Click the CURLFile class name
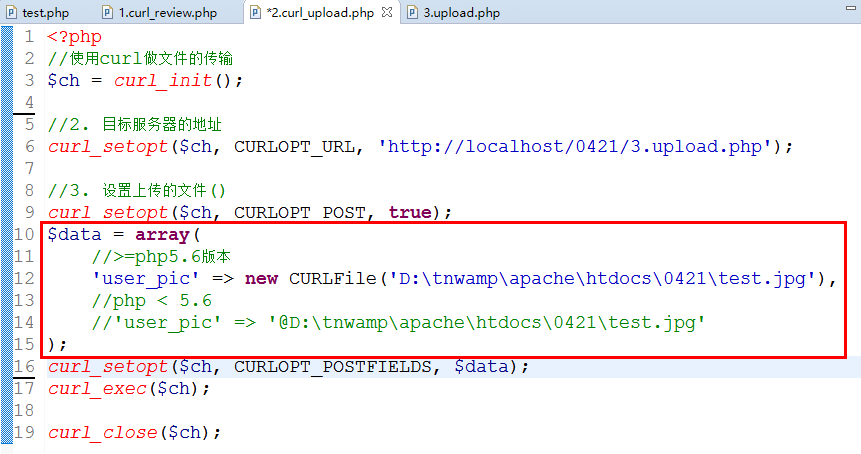861x454 pixels. (x=333, y=278)
